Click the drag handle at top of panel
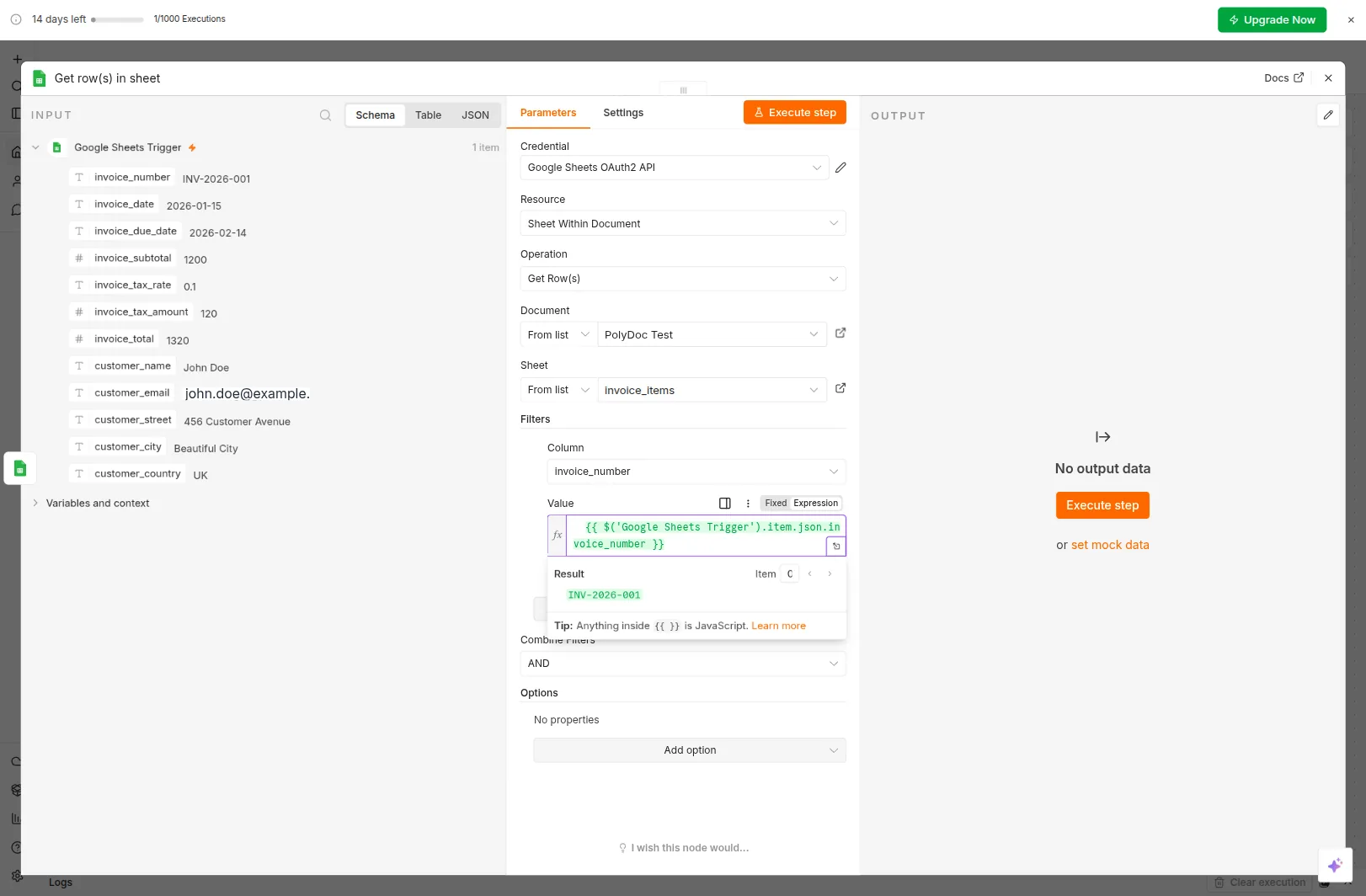This screenshot has width=1366, height=896. (x=683, y=89)
